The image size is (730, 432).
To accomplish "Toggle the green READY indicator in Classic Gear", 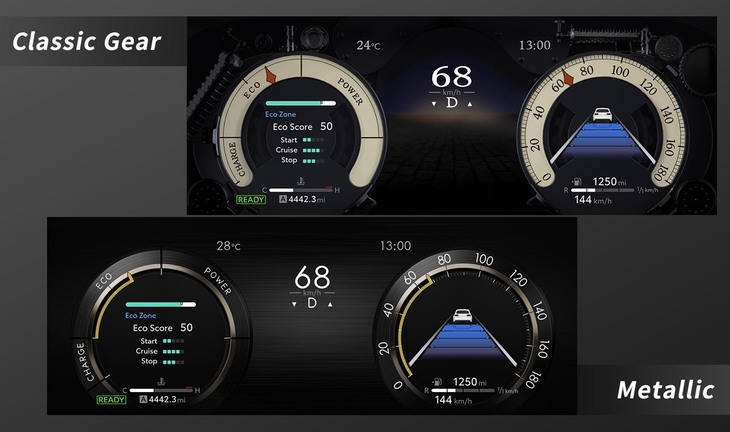I will [251, 200].
